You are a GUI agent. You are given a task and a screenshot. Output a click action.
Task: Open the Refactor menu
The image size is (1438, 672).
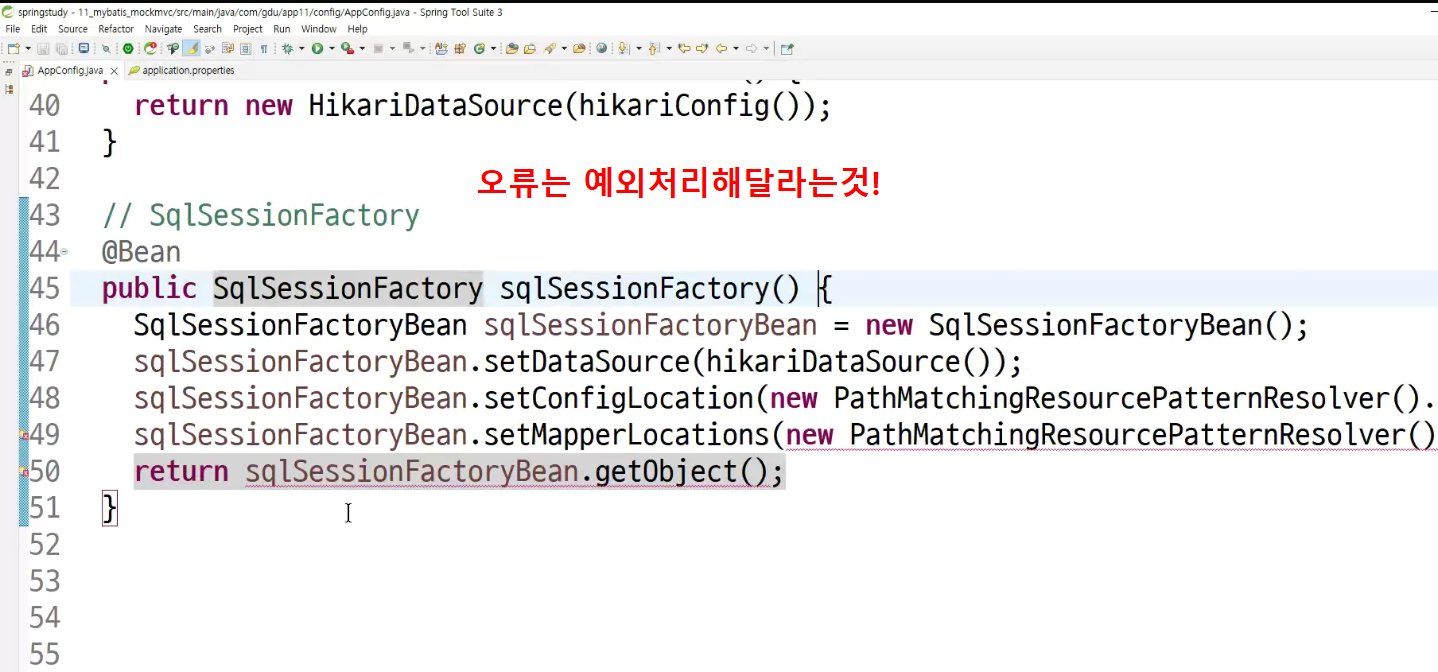tap(116, 29)
